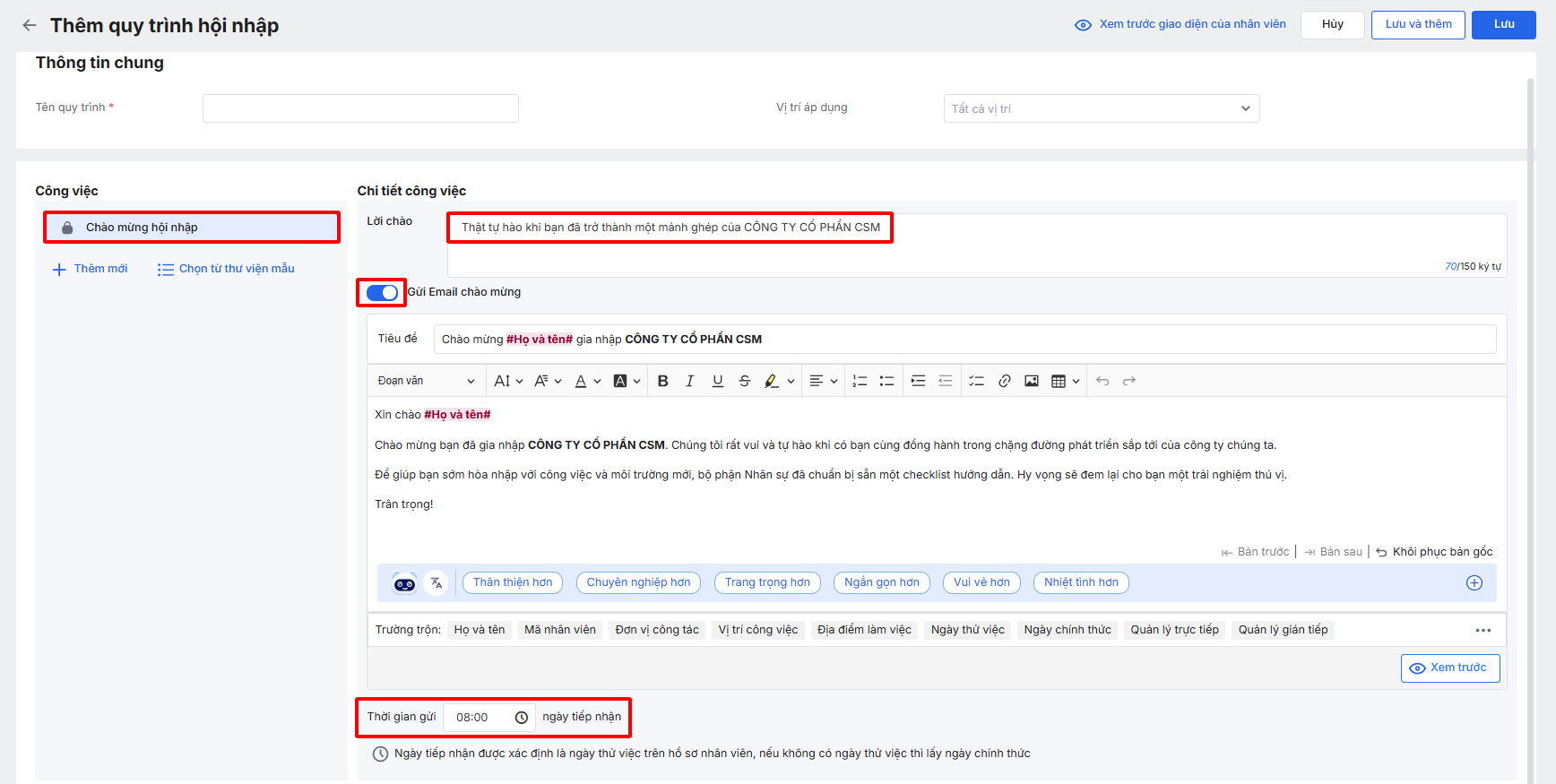
Task: Open the text alignment dropdown
Action: pyautogui.click(x=823, y=381)
